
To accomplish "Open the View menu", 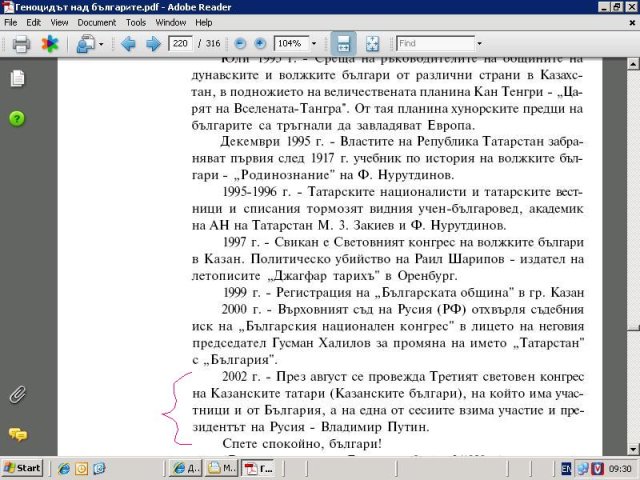I will [59, 22].
